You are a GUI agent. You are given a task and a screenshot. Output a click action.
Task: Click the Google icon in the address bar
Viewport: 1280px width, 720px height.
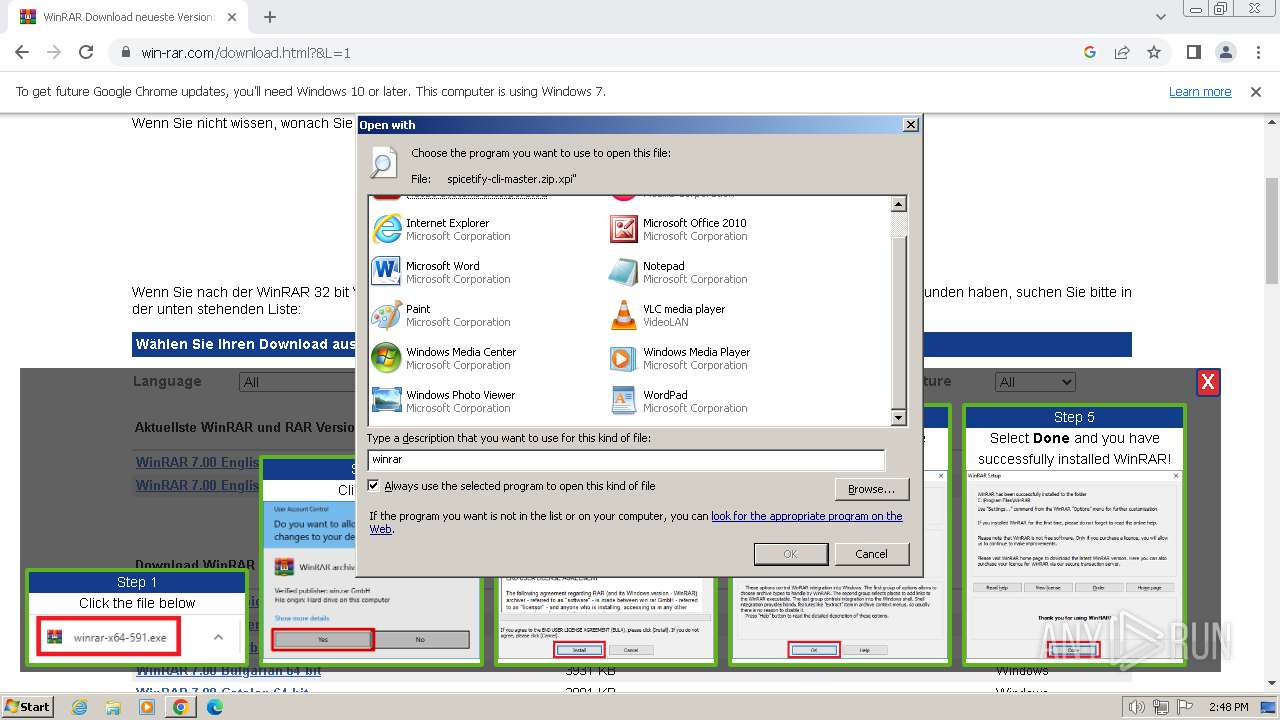coord(1090,52)
